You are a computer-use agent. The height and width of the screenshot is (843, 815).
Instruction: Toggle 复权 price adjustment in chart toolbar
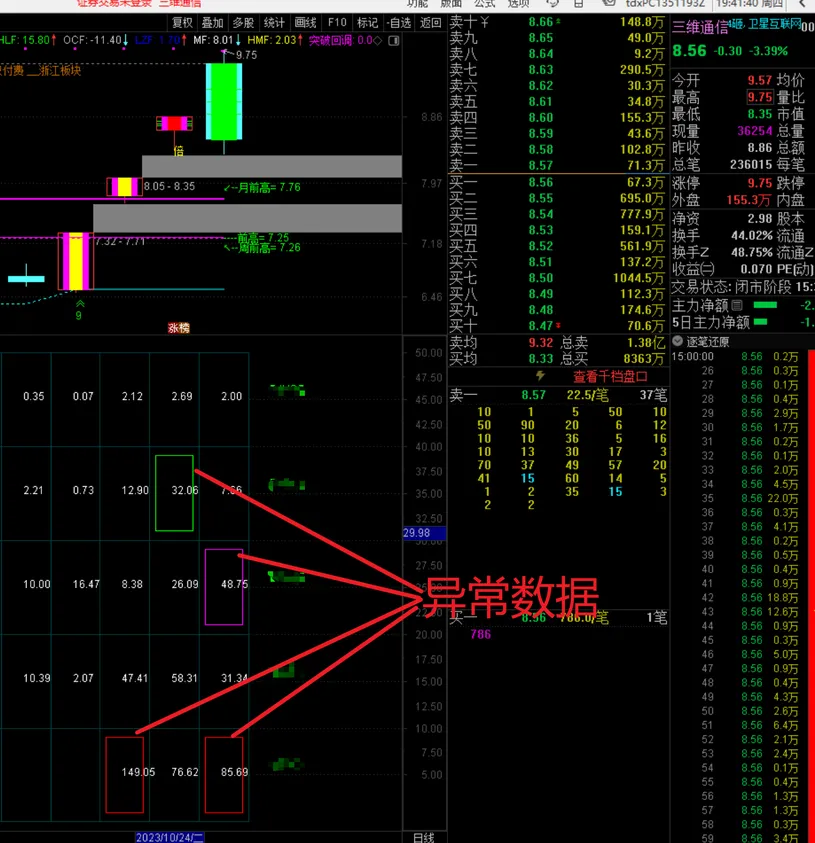pyautogui.click(x=182, y=22)
